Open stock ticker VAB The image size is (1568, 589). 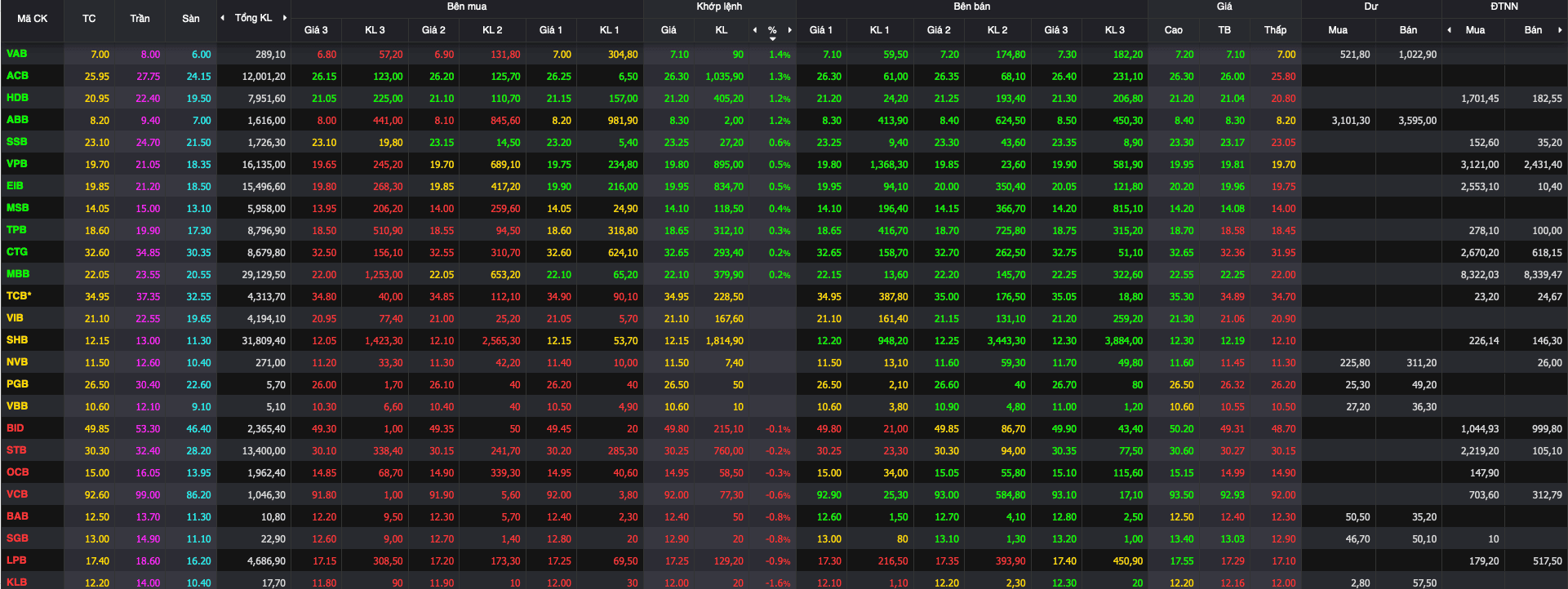[x=16, y=54]
